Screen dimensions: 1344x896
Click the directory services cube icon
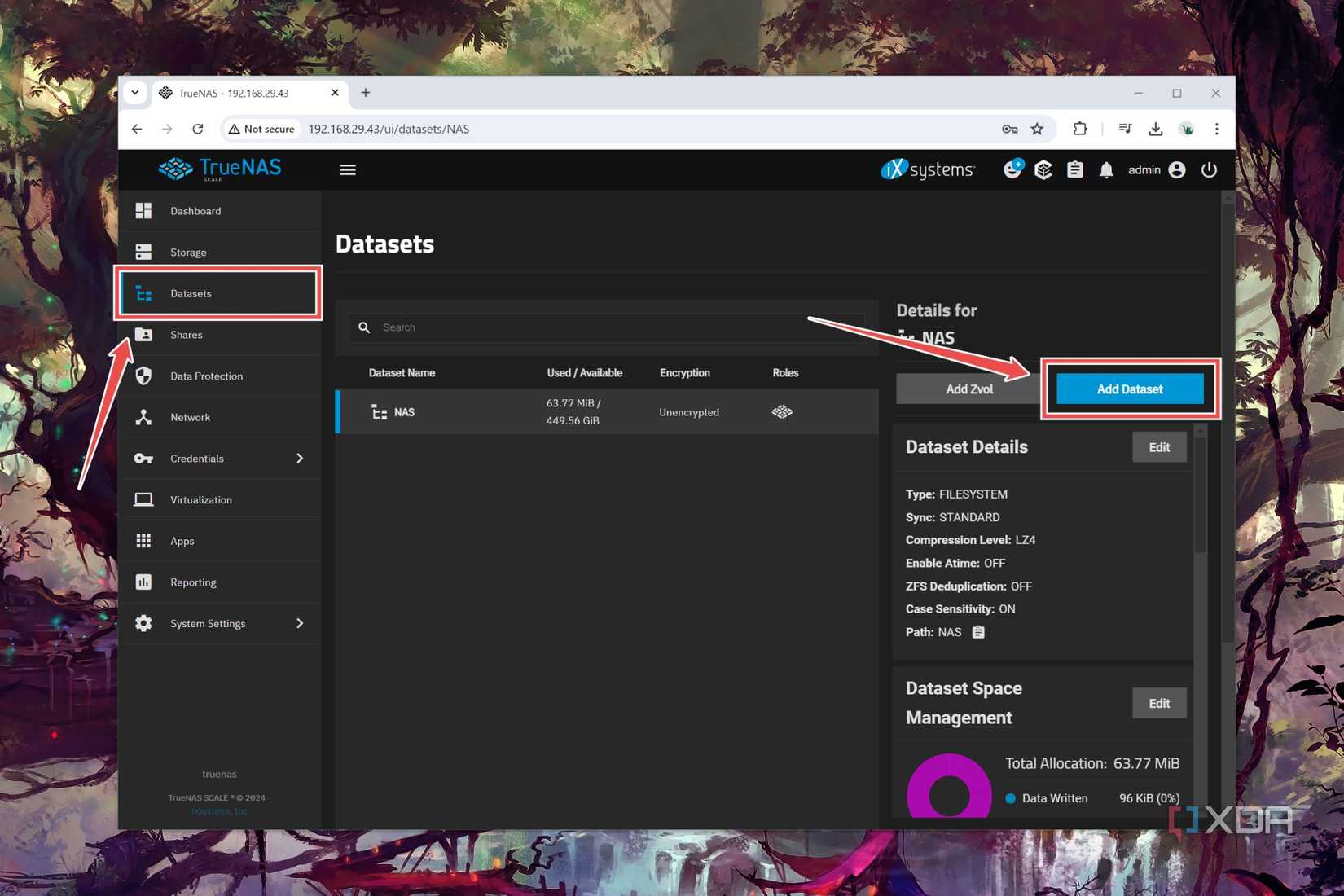pos(1043,169)
